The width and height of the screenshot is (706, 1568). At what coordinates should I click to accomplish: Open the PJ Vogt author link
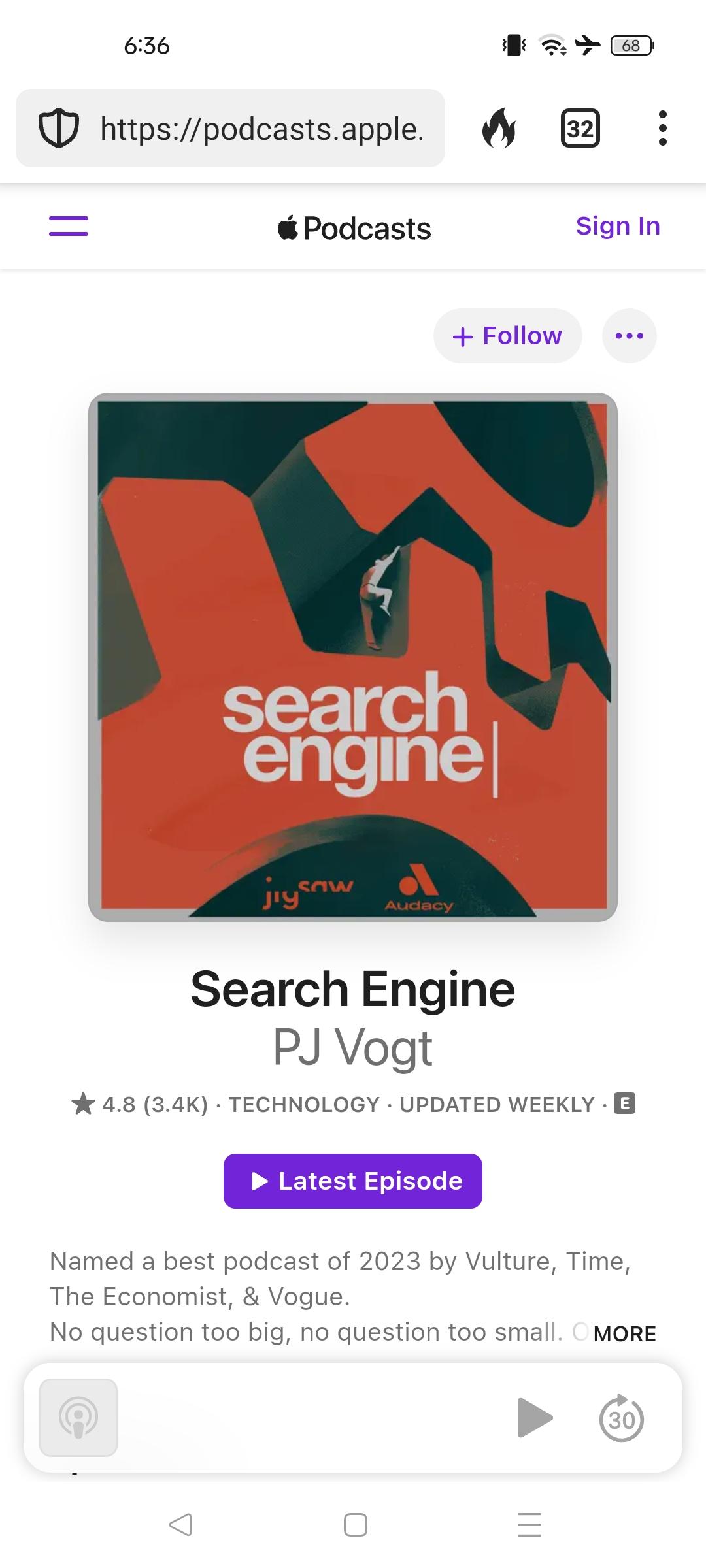click(352, 1047)
